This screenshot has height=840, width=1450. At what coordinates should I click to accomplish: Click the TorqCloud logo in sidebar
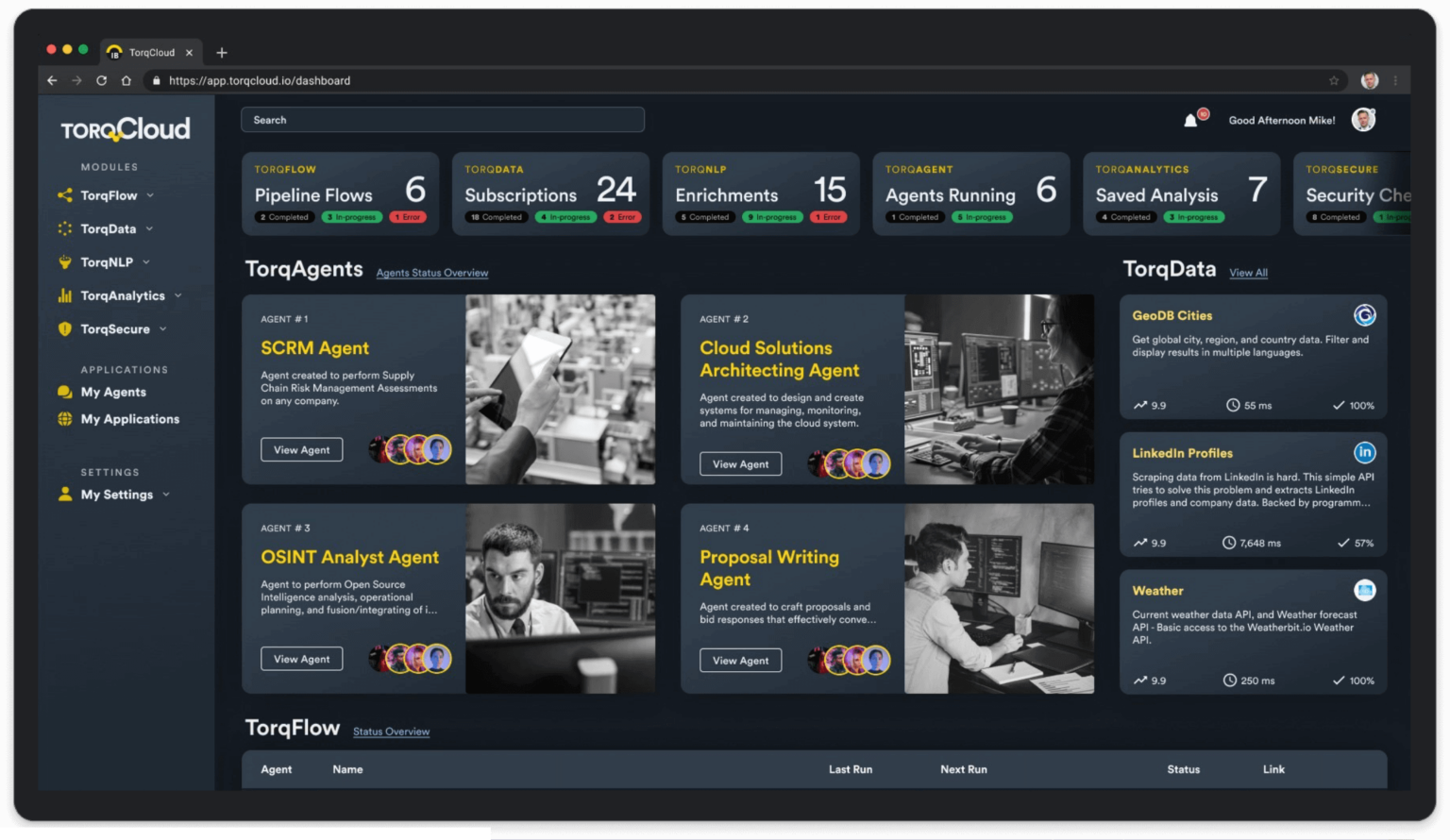coord(126,129)
